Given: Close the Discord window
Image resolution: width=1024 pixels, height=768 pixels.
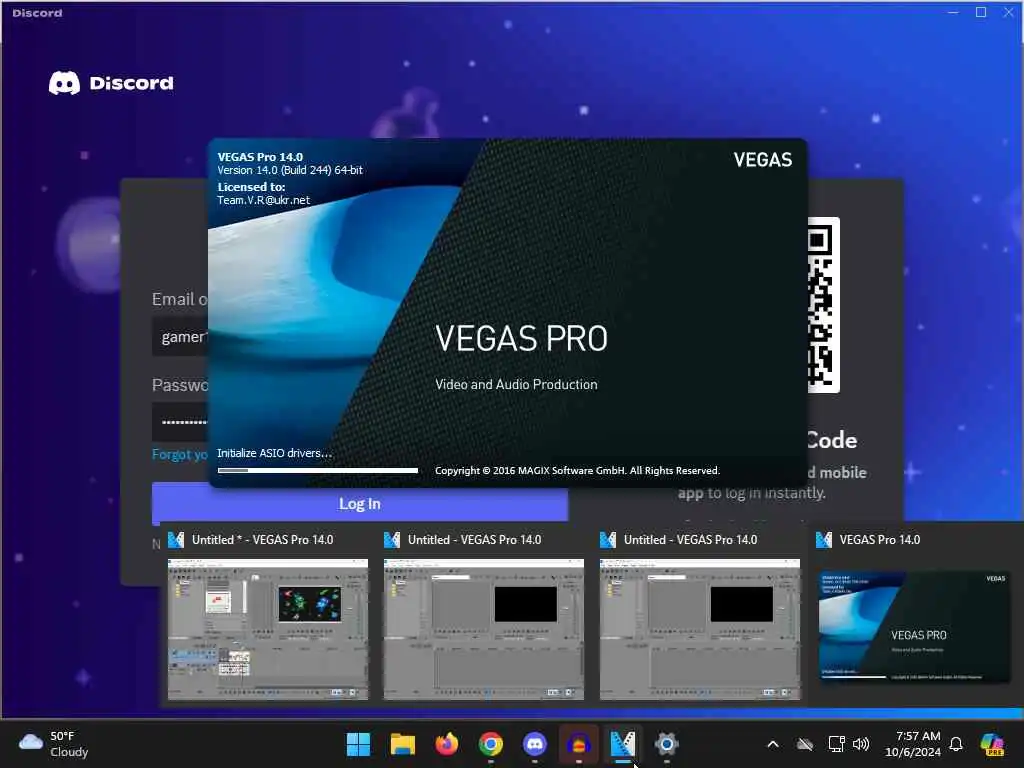Looking at the screenshot, I should pyautogui.click(x=1008, y=12).
